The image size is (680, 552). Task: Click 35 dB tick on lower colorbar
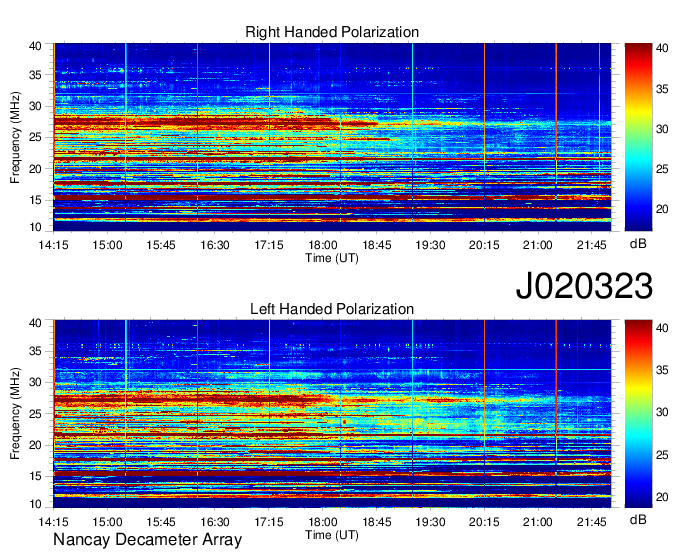tap(662, 370)
